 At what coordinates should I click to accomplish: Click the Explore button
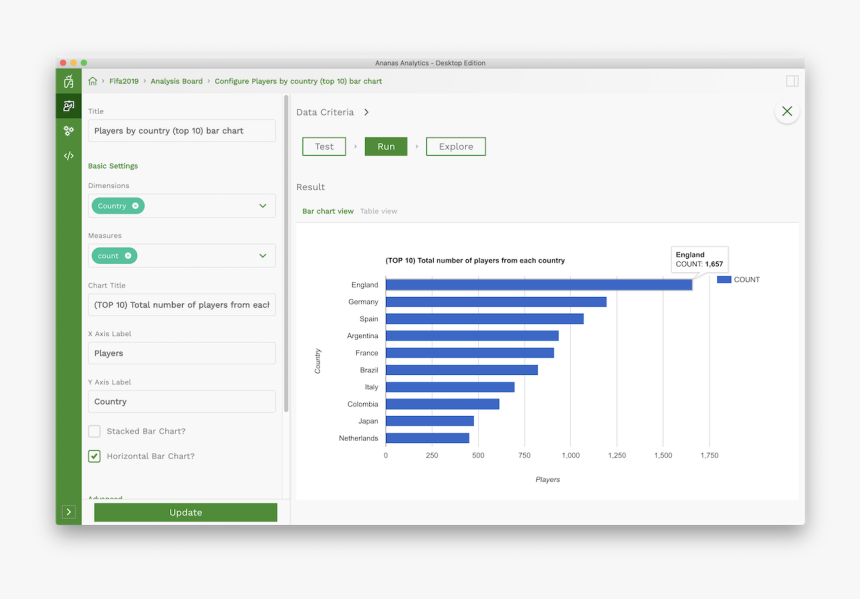pos(456,146)
